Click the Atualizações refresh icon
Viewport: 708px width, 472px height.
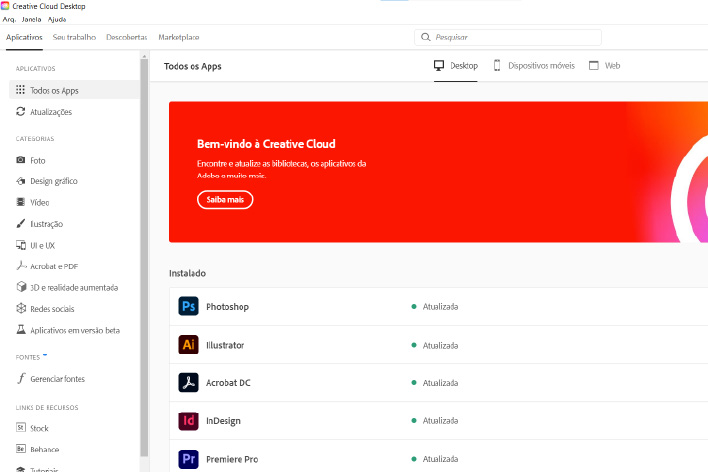(x=20, y=111)
